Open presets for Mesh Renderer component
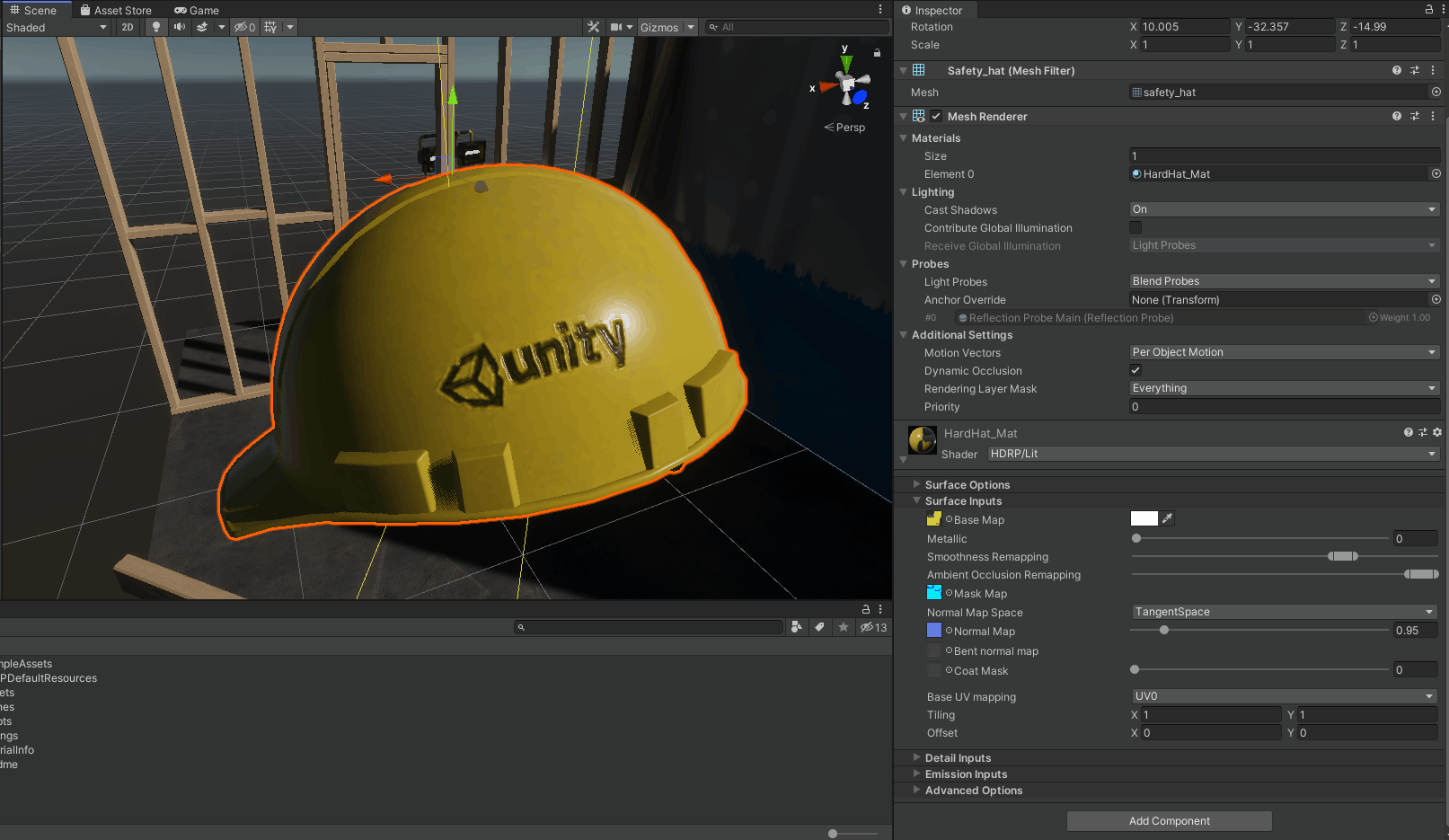1449x840 pixels. 1415,116
